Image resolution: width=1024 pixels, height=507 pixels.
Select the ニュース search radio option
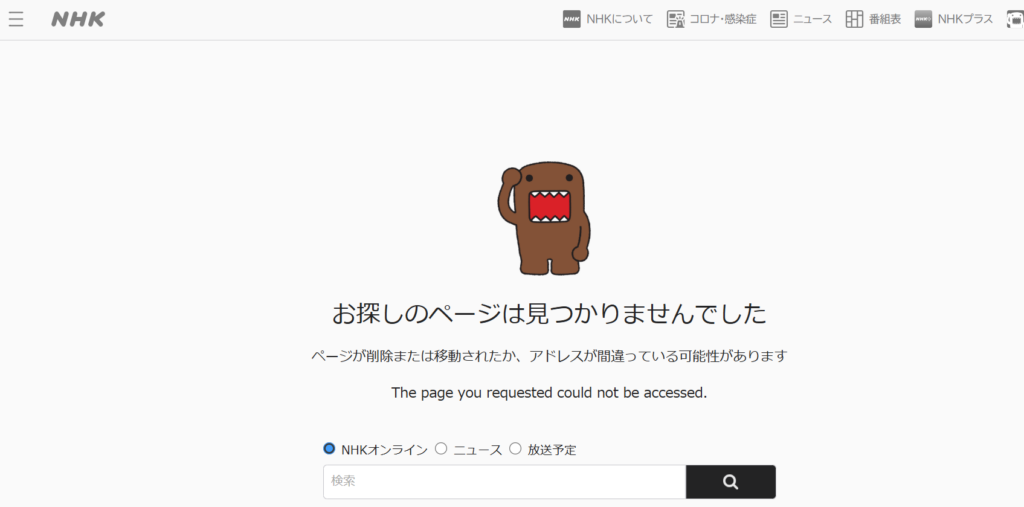click(441, 449)
